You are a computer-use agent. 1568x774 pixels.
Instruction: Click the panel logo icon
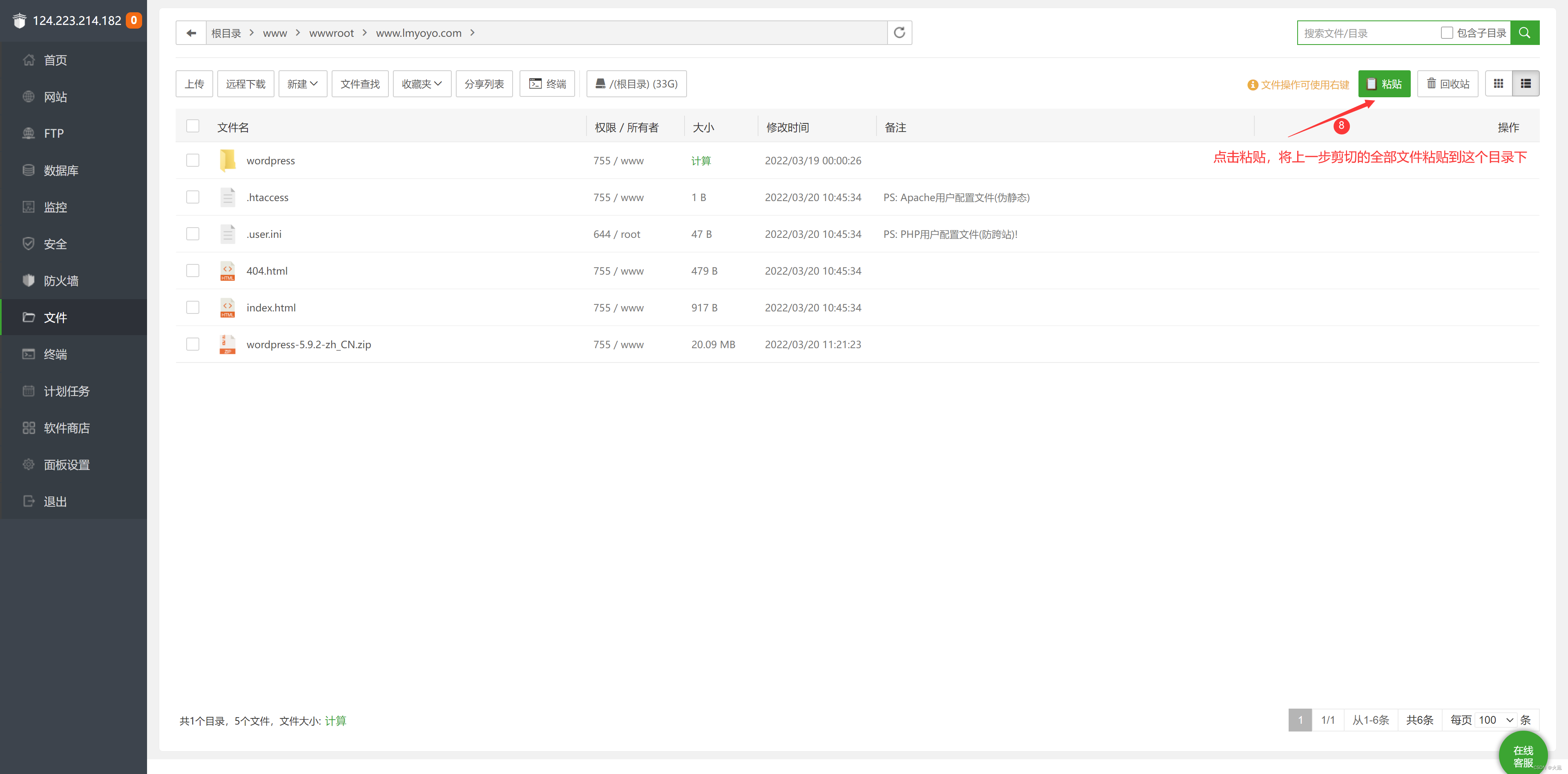20,21
